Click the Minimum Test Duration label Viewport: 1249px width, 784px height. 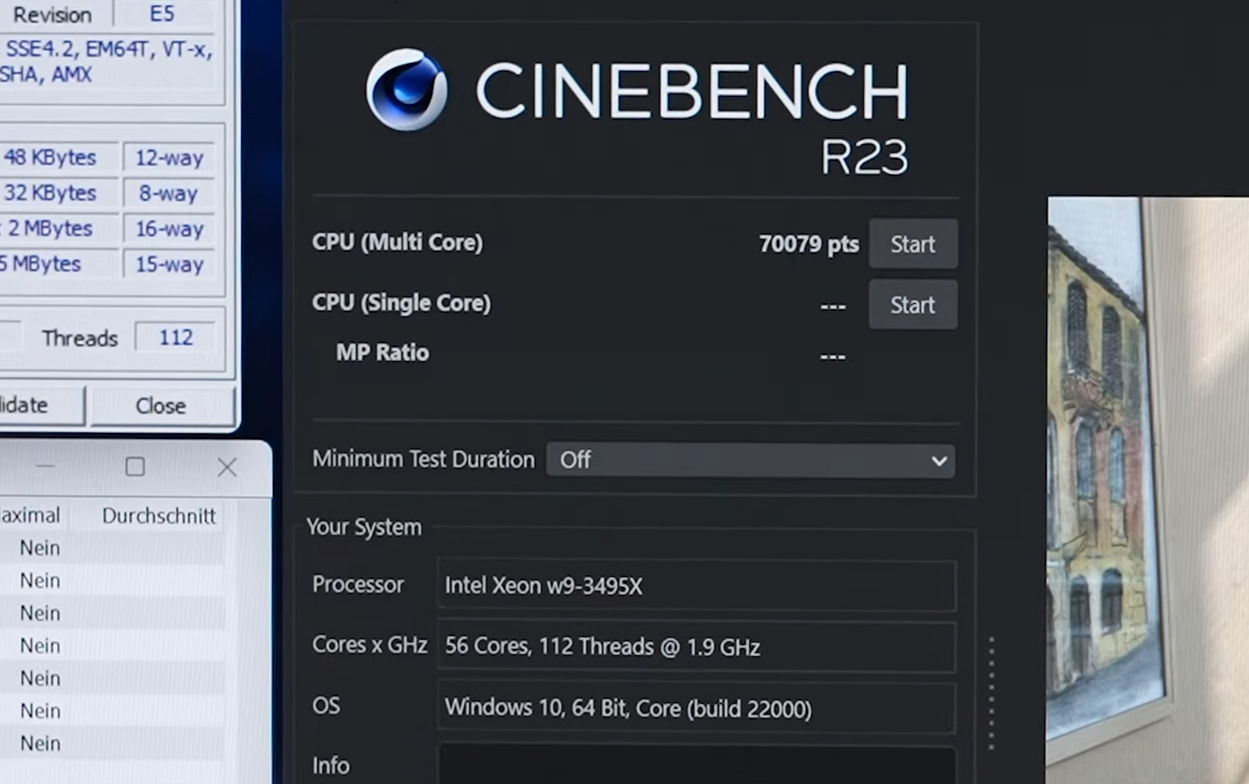tap(423, 459)
